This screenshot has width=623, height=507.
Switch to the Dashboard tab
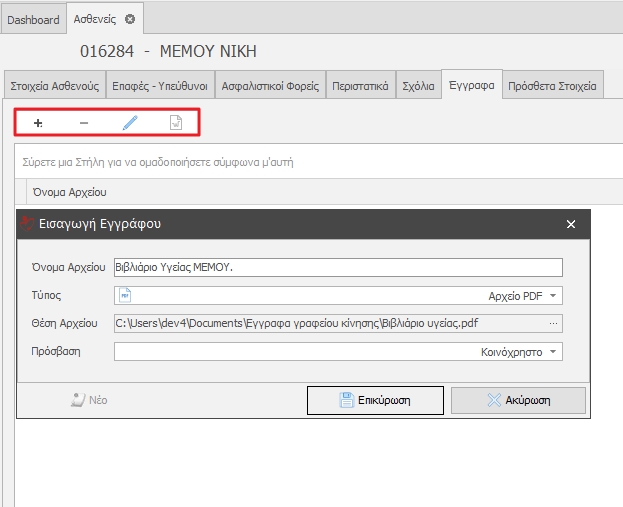pyautogui.click(x=34, y=19)
